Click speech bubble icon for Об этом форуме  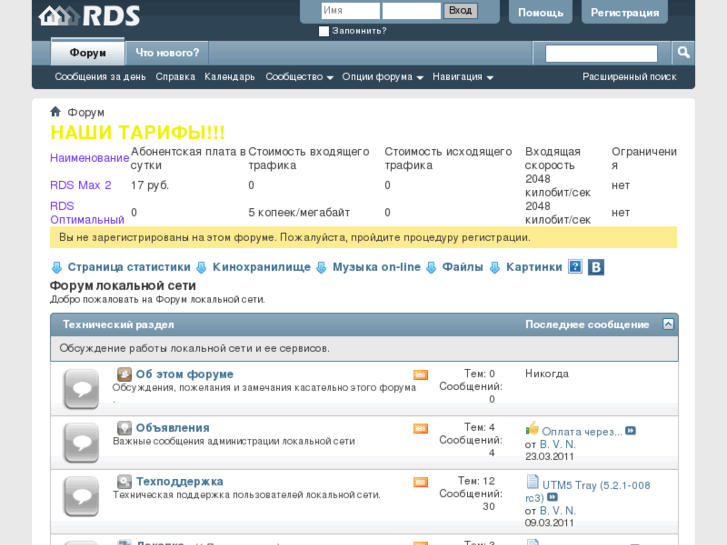[81, 389]
